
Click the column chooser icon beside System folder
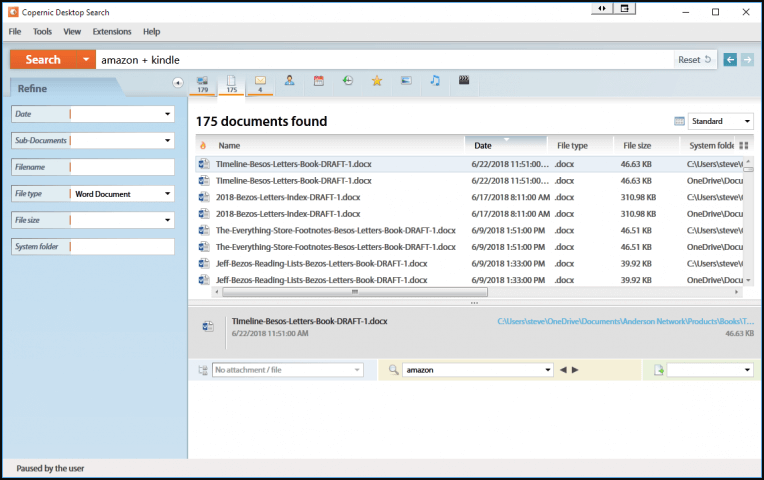[744, 145]
